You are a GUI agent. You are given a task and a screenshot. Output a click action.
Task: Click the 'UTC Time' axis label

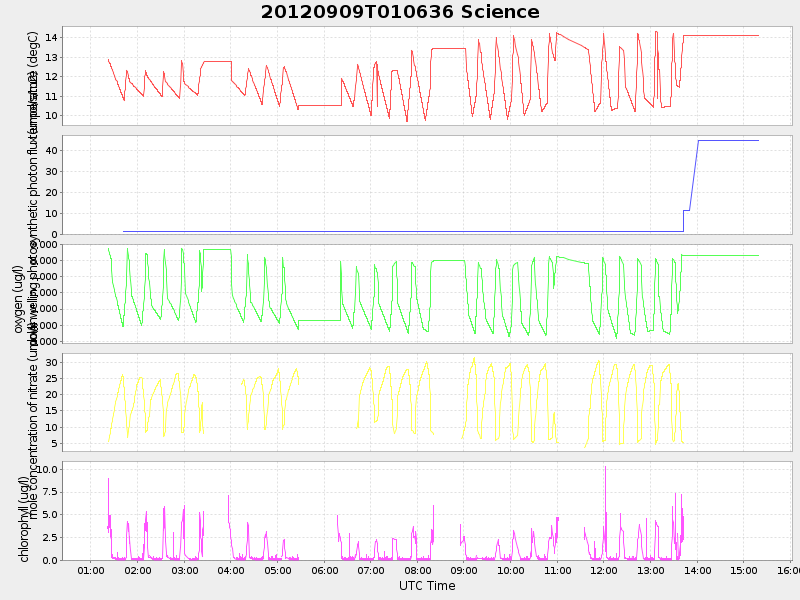click(427, 586)
